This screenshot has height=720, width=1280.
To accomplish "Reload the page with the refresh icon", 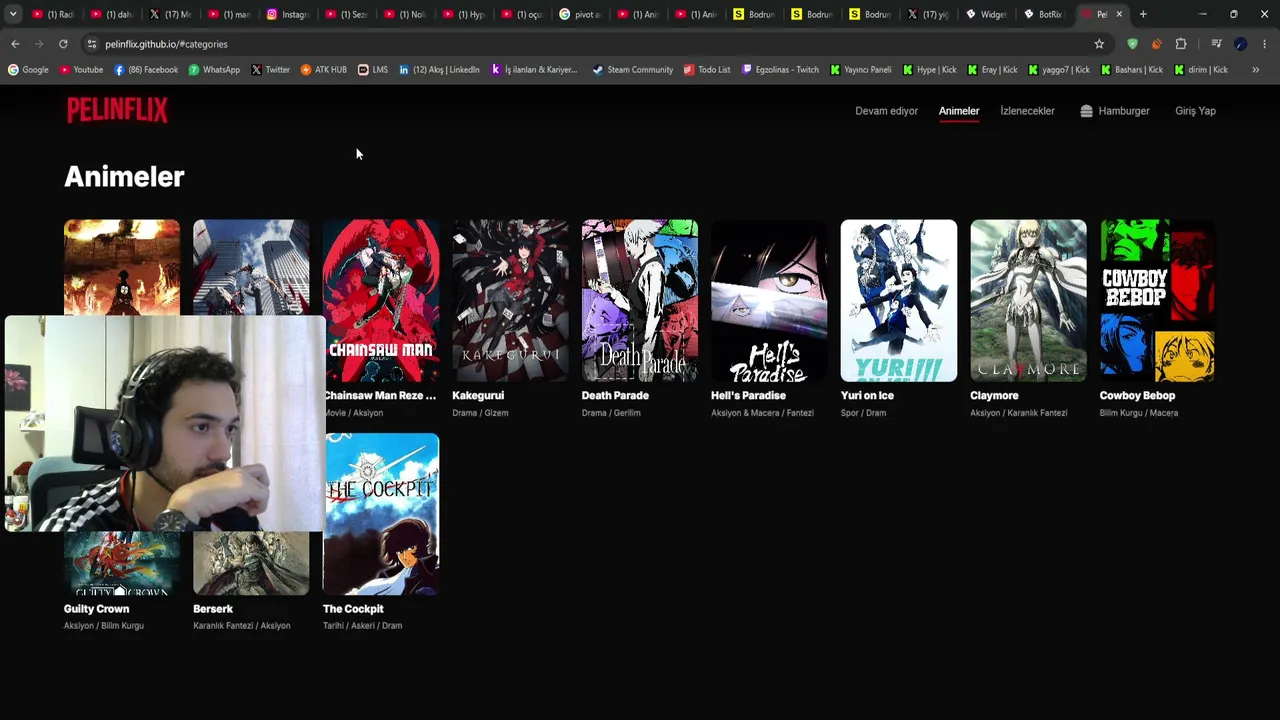I will pos(63,44).
